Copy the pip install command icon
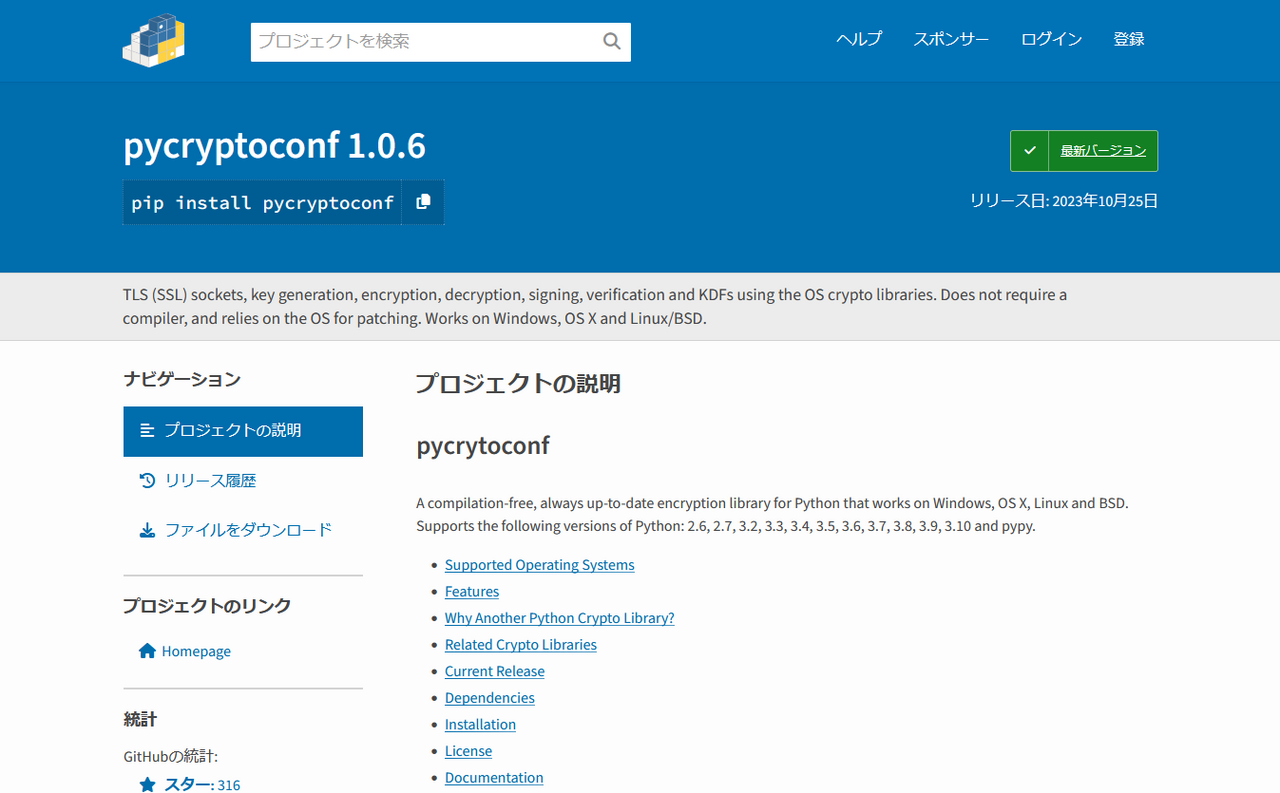1280x793 pixels. pos(423,202)
